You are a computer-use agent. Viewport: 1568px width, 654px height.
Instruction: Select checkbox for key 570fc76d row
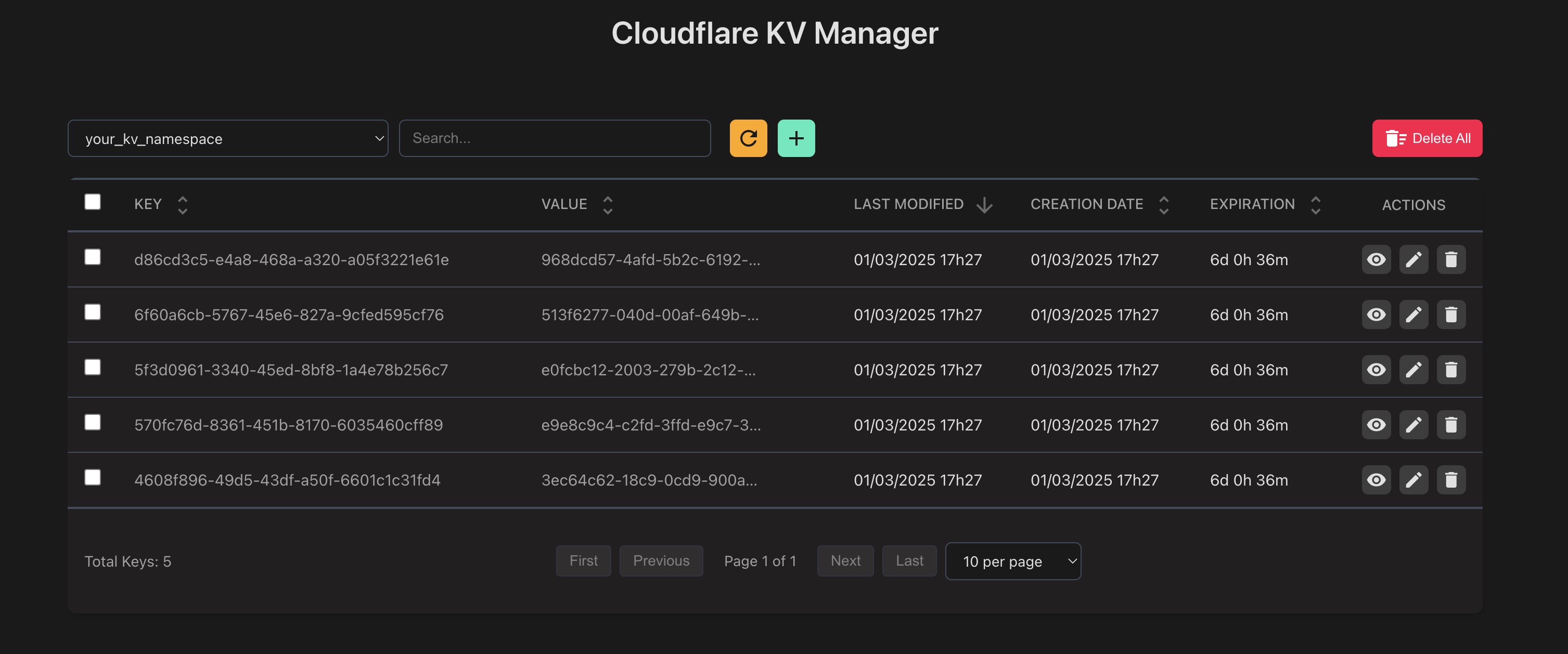pos(93,422)
